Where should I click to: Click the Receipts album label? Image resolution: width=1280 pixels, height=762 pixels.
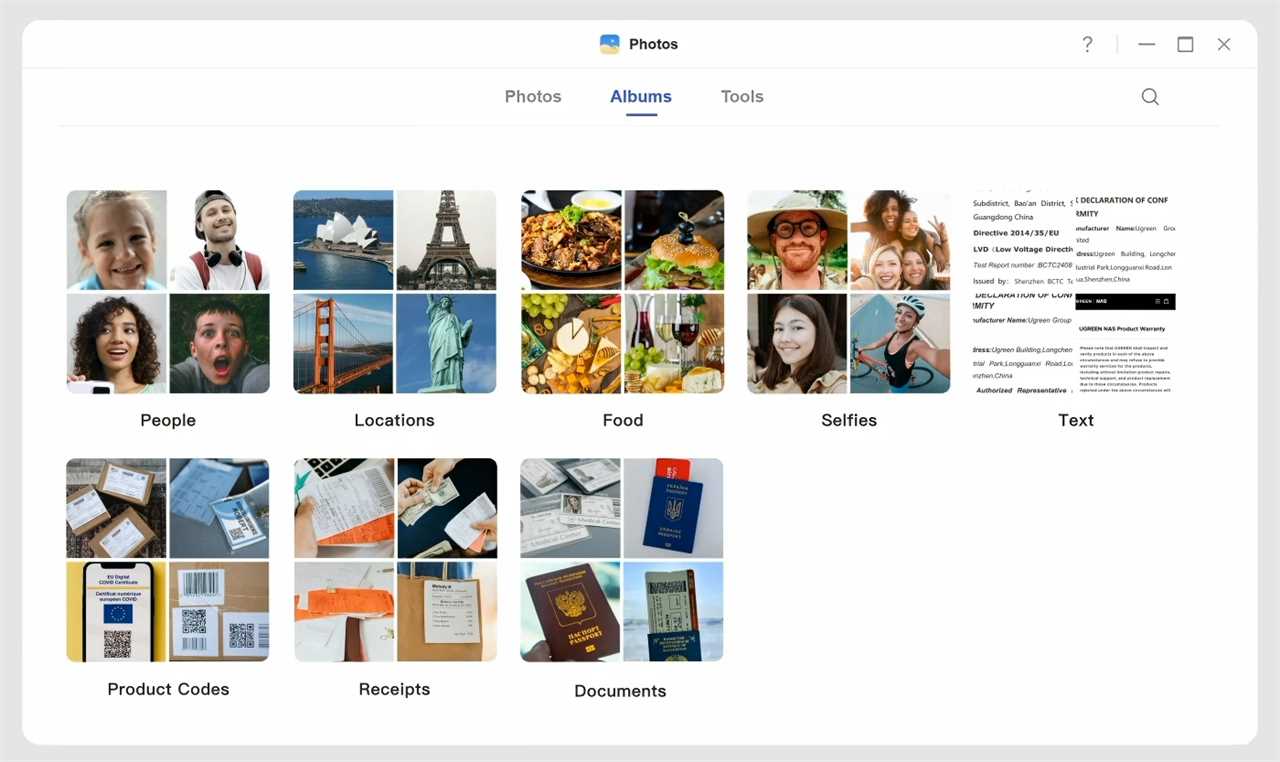pos(394,689)
